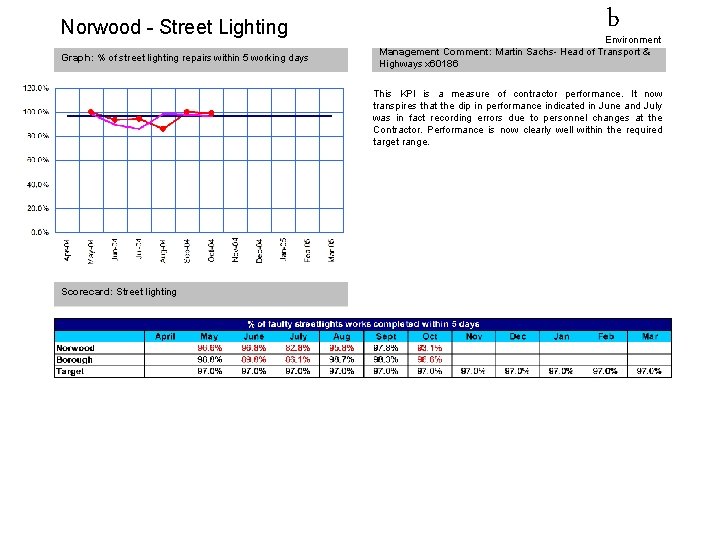Image resolution: width=720 pixels, height=540 pixels.
Task: Click the Feb-05 x-axis label on the graph
Action: pyautogui.click(x=307, y=250)
